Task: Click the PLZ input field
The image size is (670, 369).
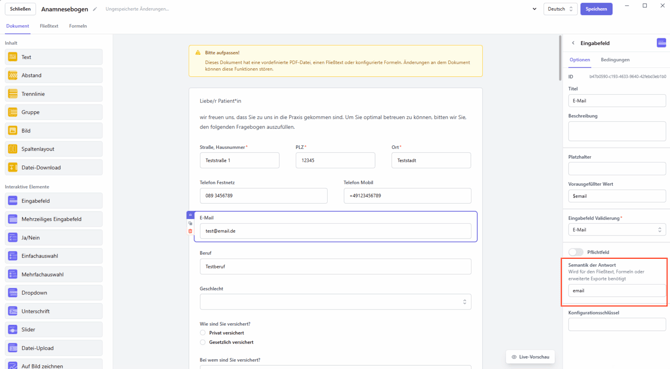Action: 335,160
